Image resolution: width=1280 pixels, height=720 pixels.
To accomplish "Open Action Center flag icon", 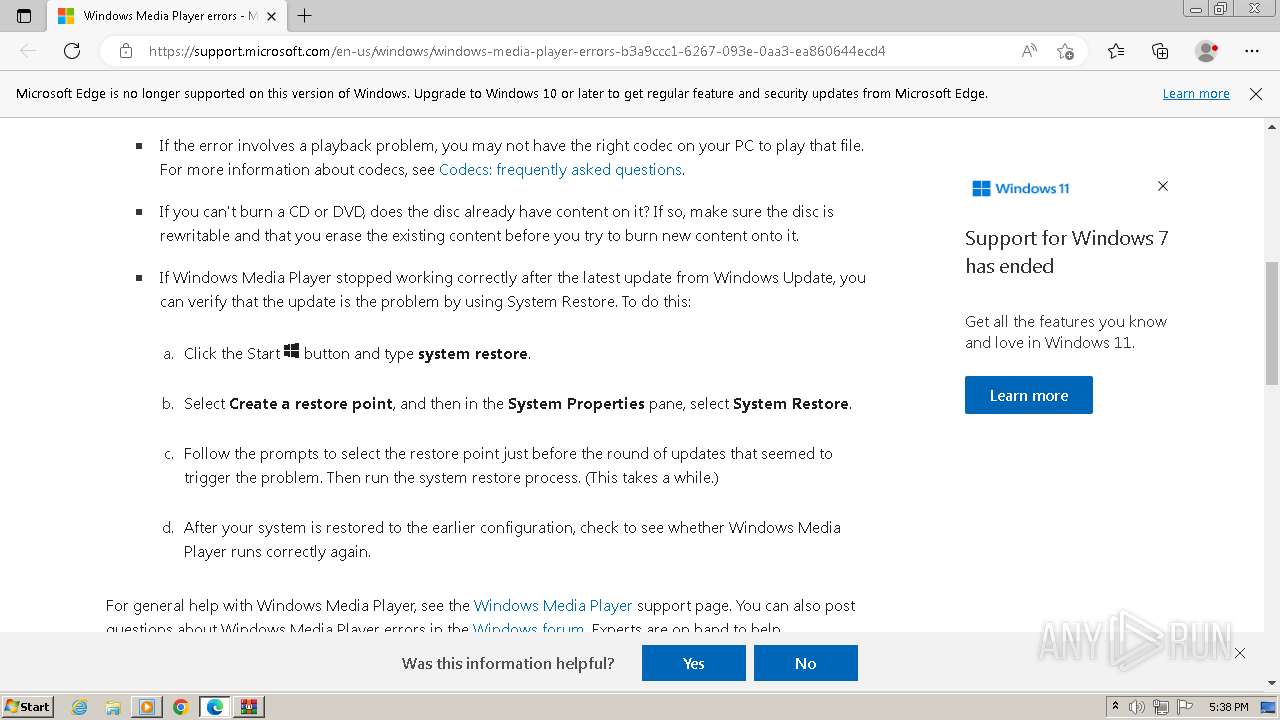I will (1186, 707).
